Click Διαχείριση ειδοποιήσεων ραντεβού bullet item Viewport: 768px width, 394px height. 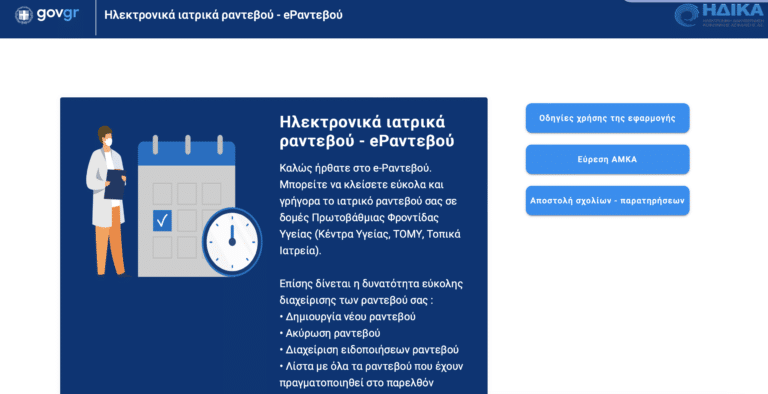click(369, 350)
